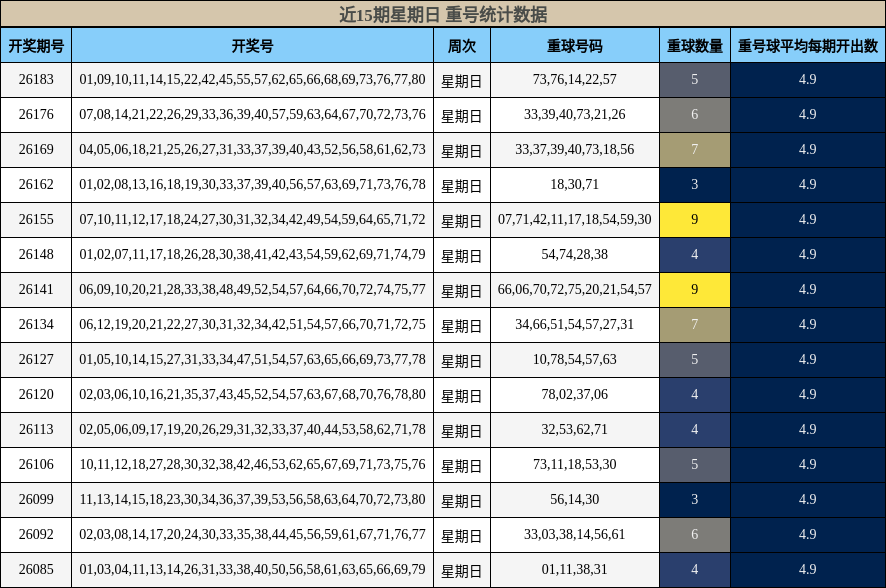Select period number 26176
The width and height of the screenshot is (886, 588).
36,115
